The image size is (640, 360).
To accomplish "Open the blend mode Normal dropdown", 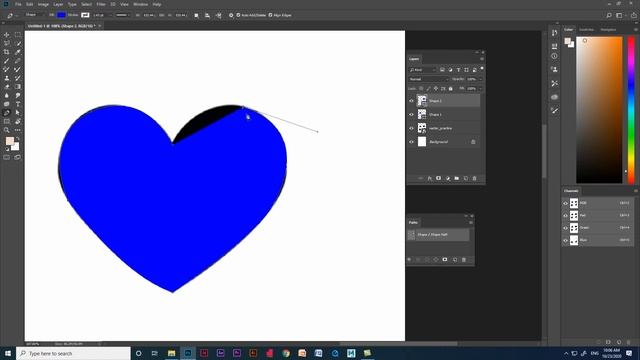I will pos(428,79).
